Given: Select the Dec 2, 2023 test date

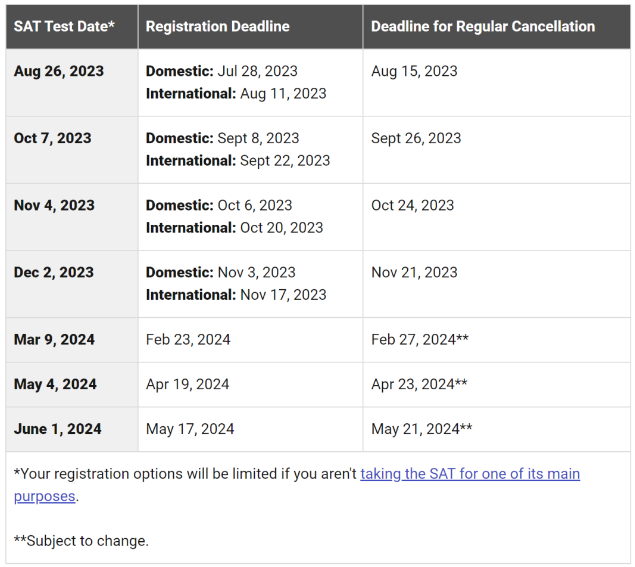Looking at the screenshot, I should pyautogui.click(x=54, y=272).
